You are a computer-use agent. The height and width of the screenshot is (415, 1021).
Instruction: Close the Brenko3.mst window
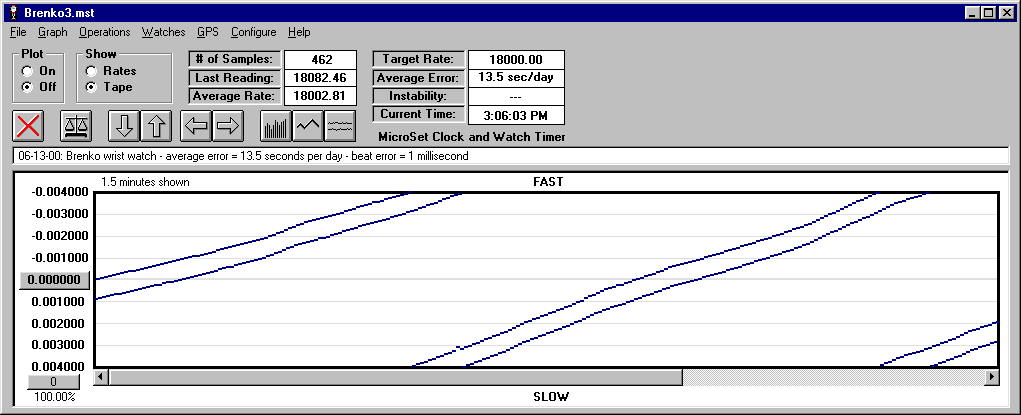(x=1007, y=12)
